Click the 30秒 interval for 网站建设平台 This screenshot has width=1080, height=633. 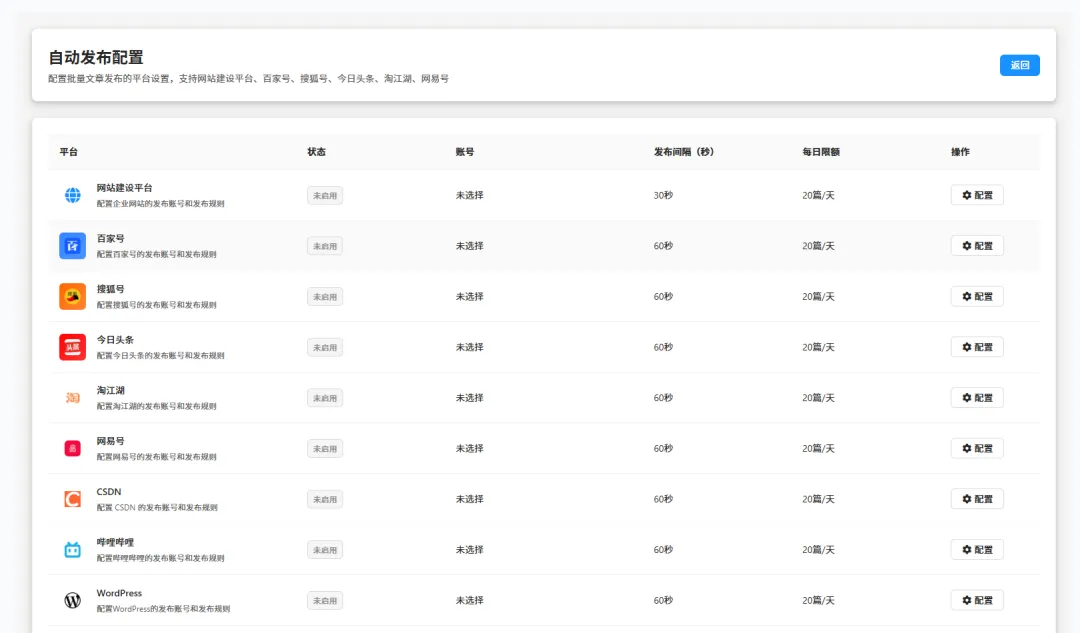pos(663,196)
